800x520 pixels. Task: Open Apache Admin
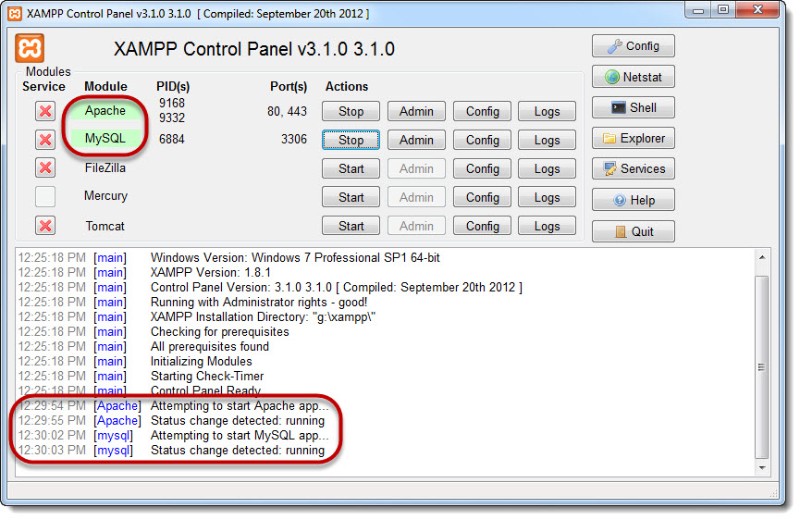(x=416, y=111)
